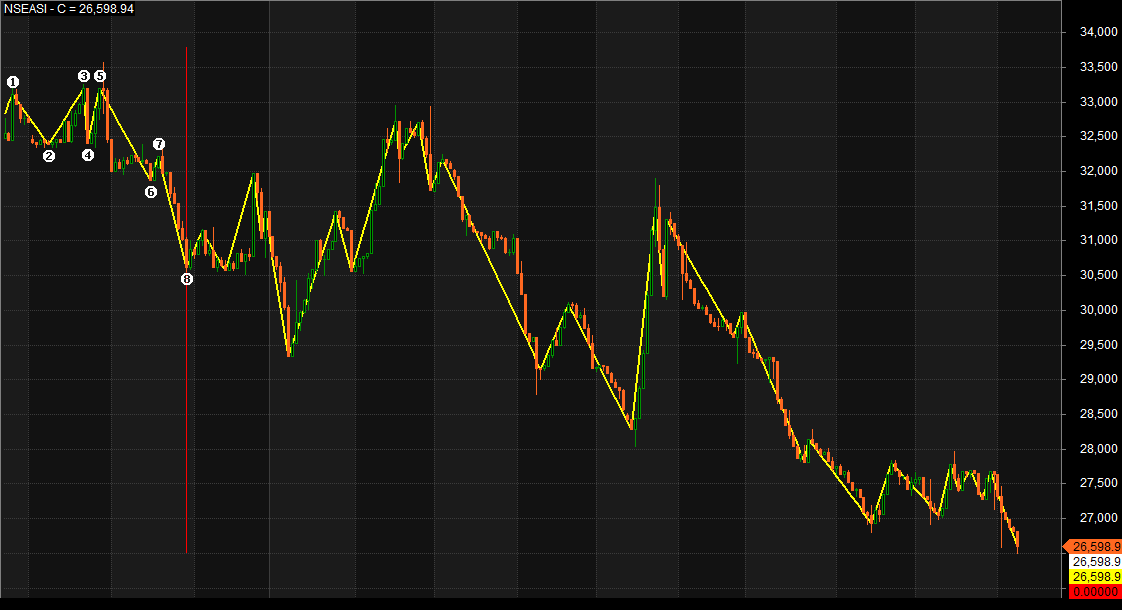Click the 31,500 price axis label

[1098, 206]
